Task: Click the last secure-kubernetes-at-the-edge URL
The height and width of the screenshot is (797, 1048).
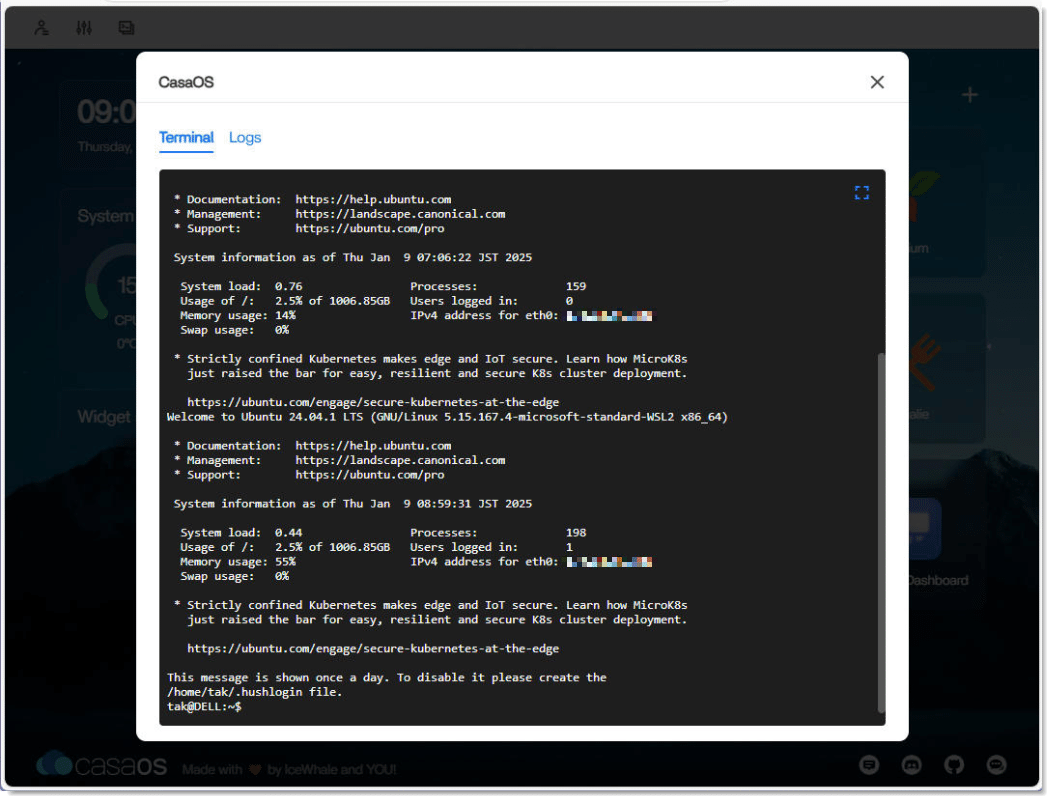Action: tap(373, 649)
